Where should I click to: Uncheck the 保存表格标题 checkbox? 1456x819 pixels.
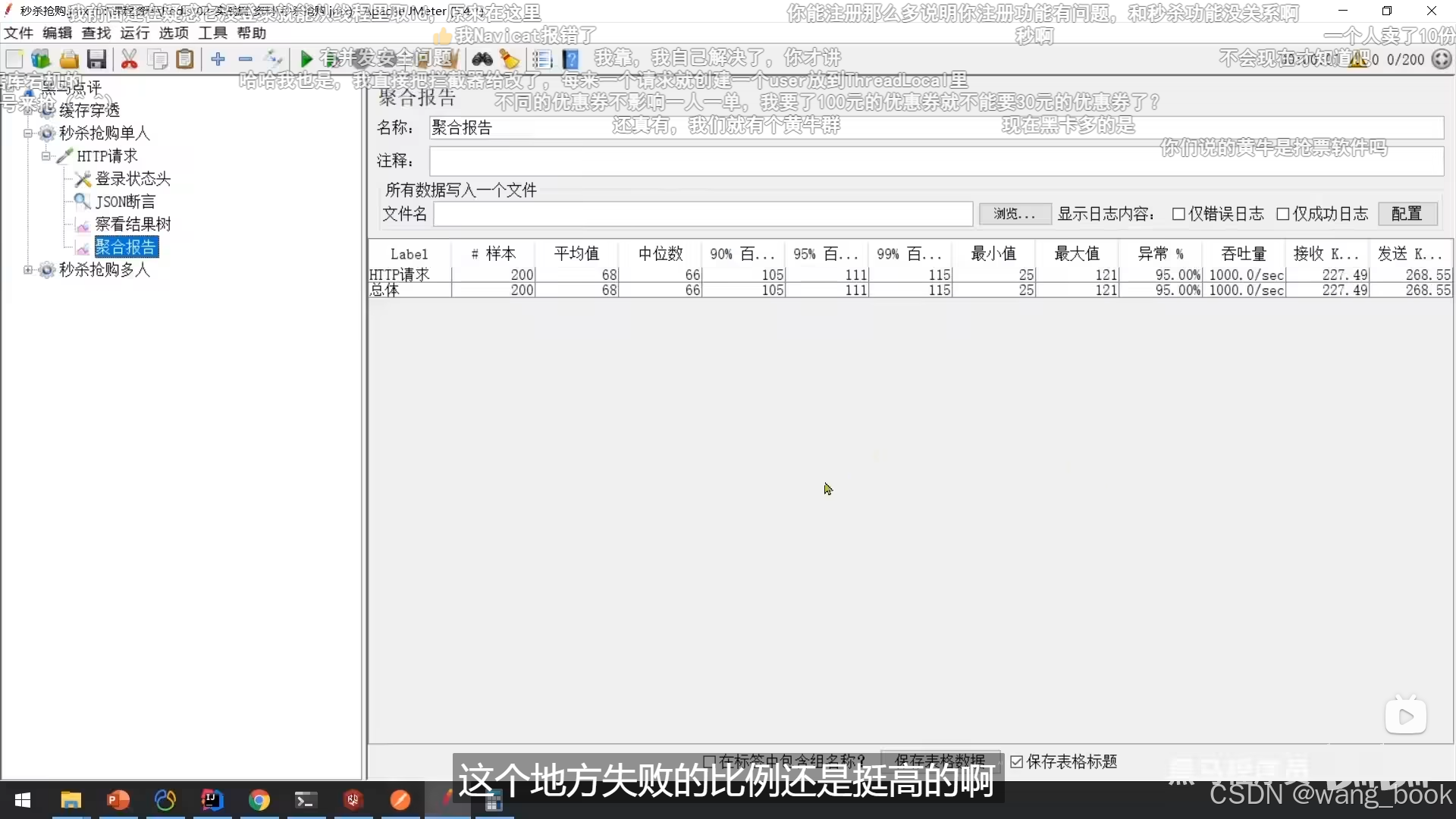1017,762
